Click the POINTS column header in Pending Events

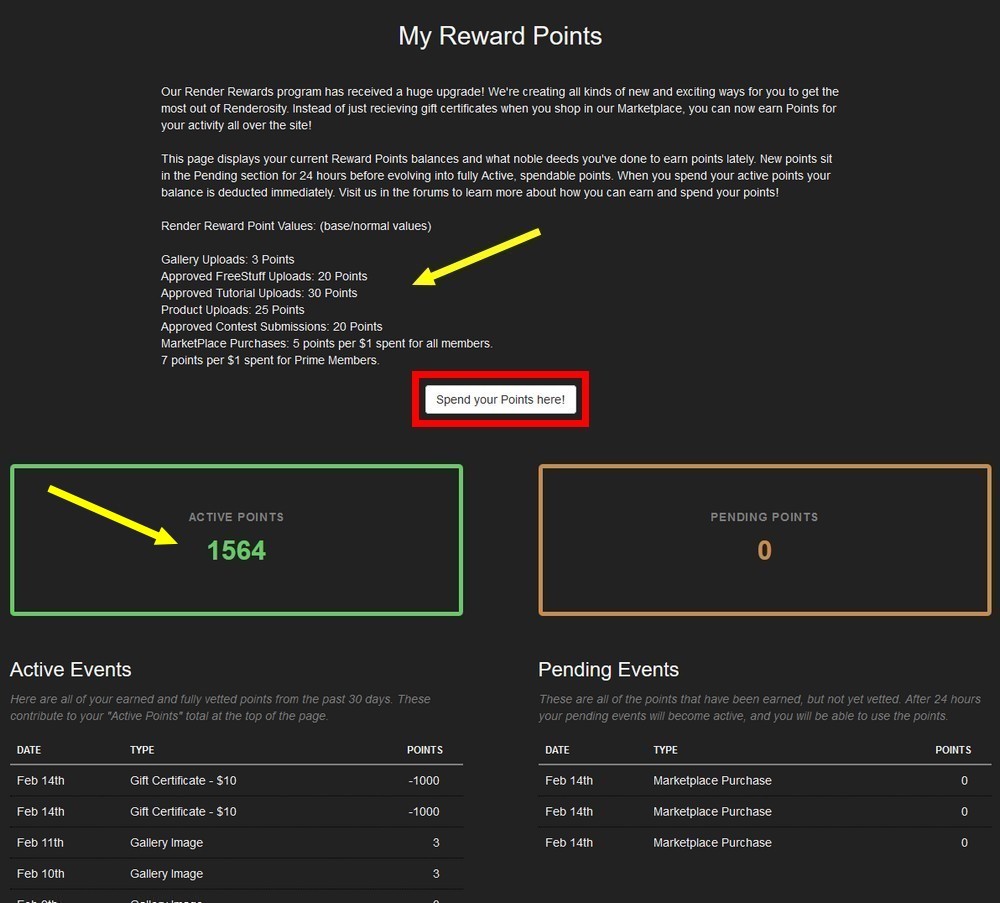pyautogui.click(x=953, y=750)
